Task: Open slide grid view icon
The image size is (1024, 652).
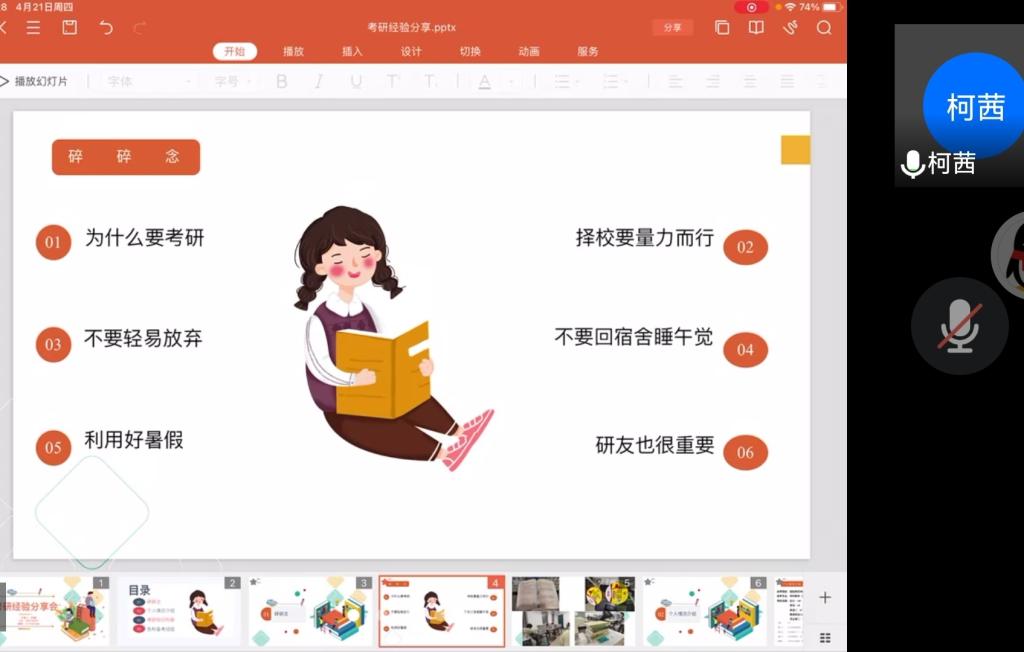Action: [x=825, y=637]
